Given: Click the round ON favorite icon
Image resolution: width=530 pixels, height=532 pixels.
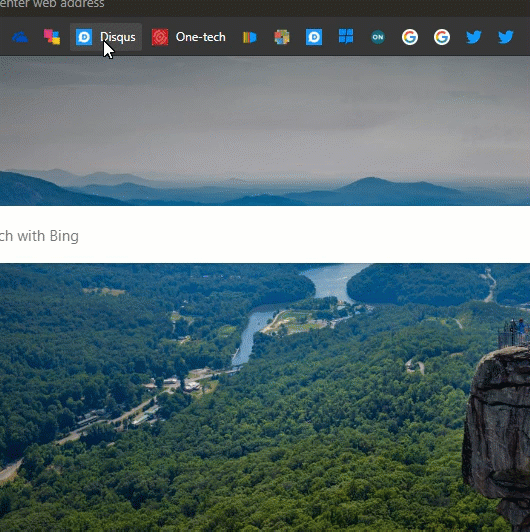Looking at the screenshot, I should pyautogui.click(x=378, y=37).
